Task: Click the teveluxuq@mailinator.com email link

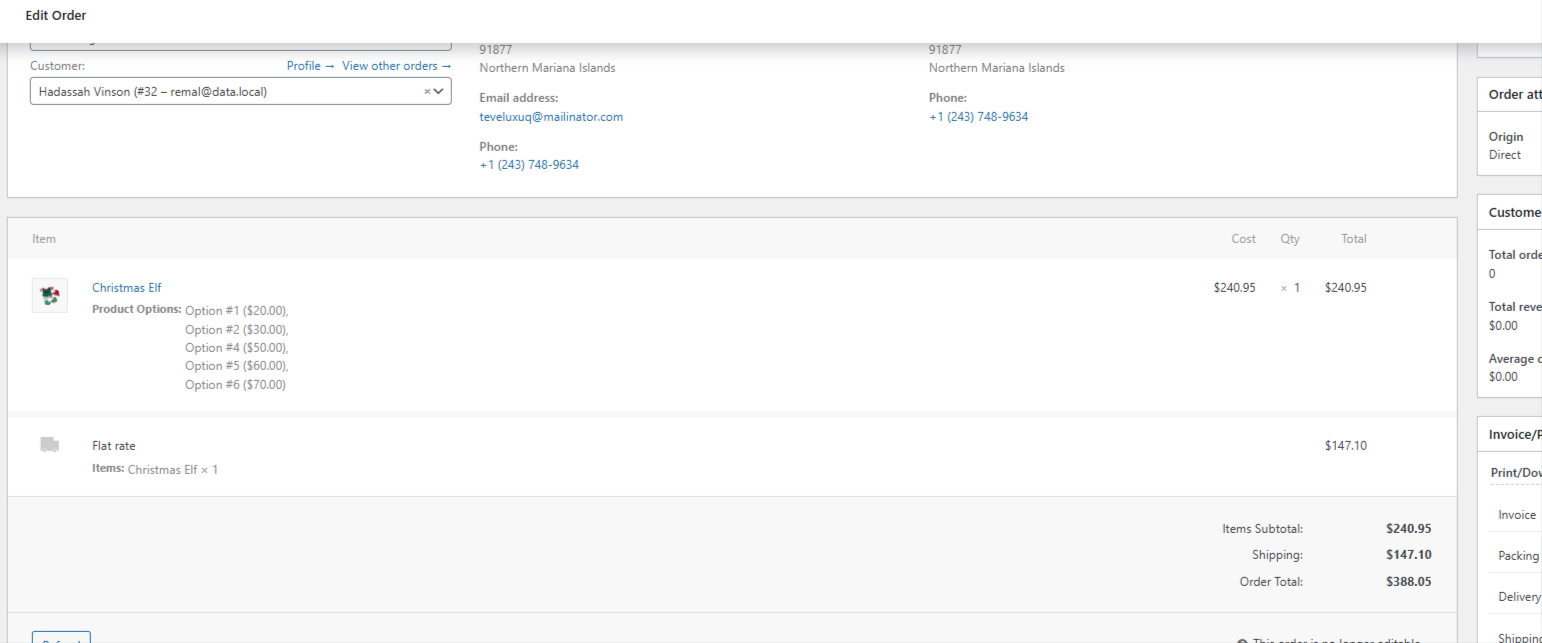Action: point(551,117)
